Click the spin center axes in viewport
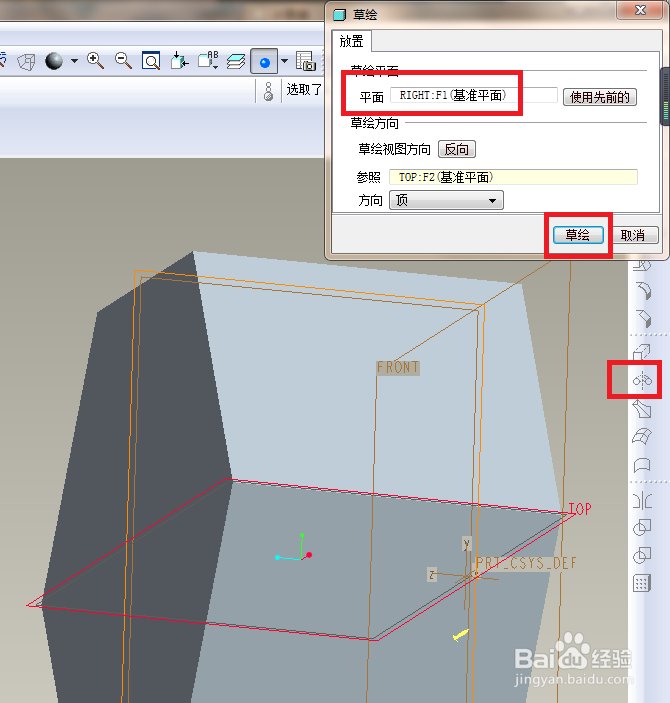The width and height of the screenshot is (670, 703). point(294,548)
